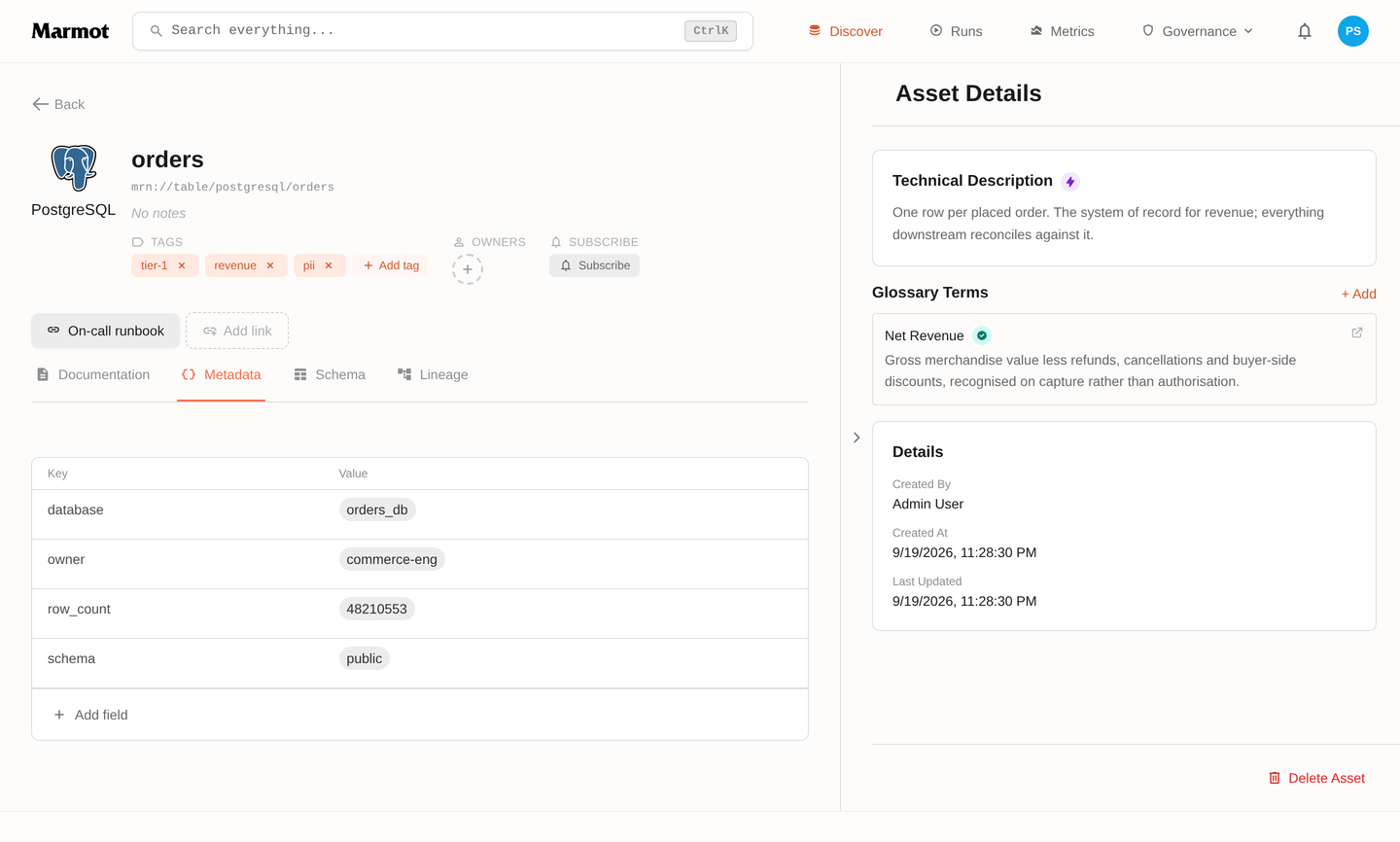The image size is (1400, 842).
Task: Click the orders_db value chip
Action: coord(377,509)
